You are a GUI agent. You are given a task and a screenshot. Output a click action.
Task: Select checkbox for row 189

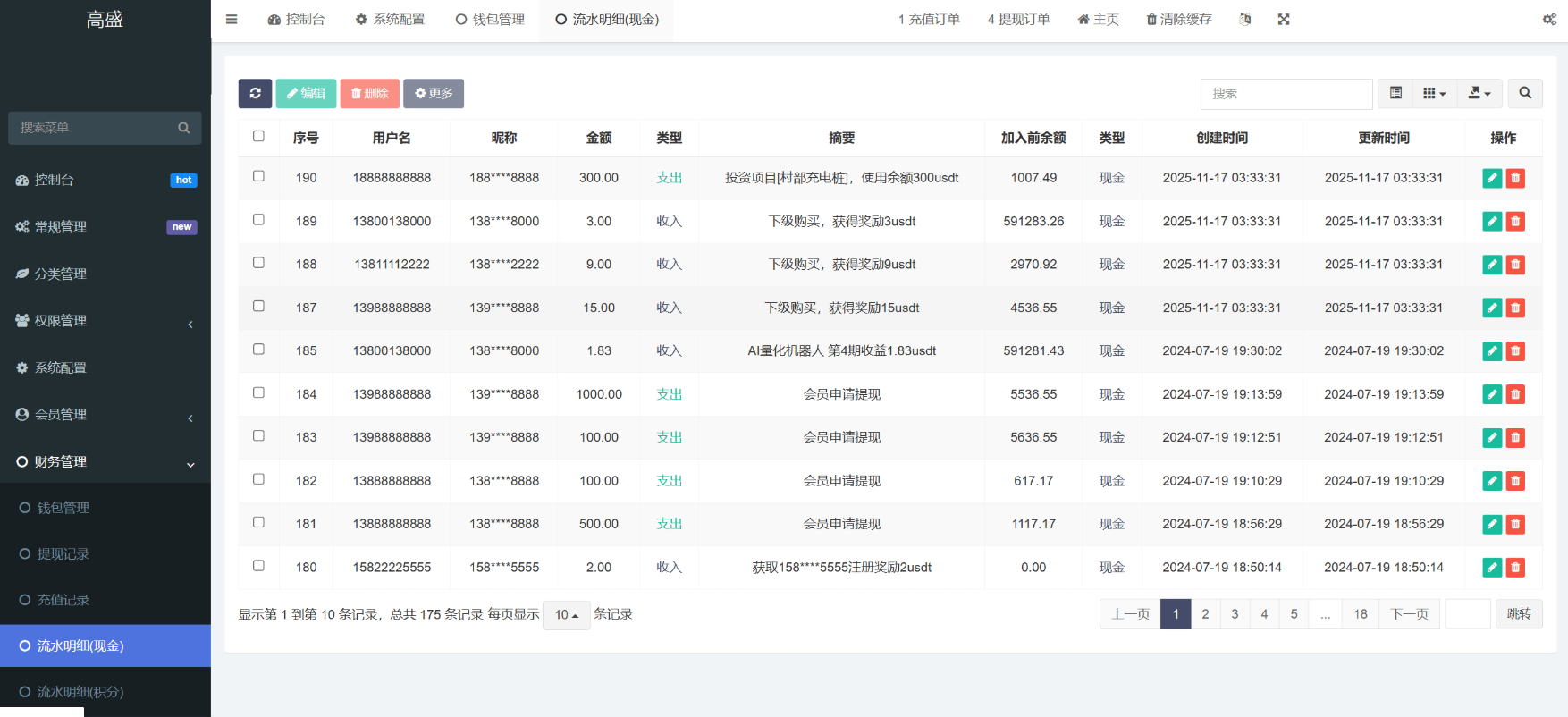[258, 220]
